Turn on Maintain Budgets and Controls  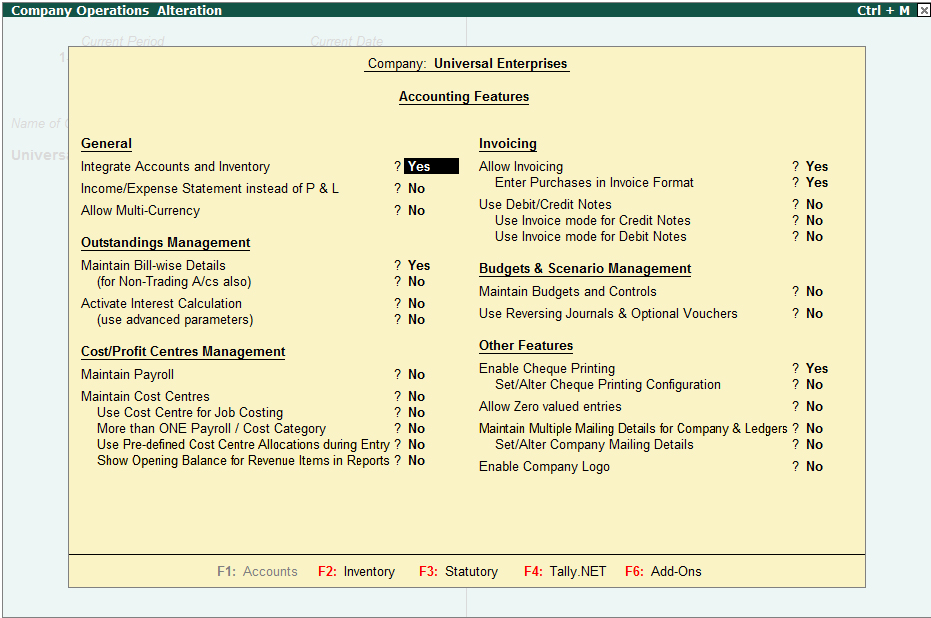click(x=814, y=291)
